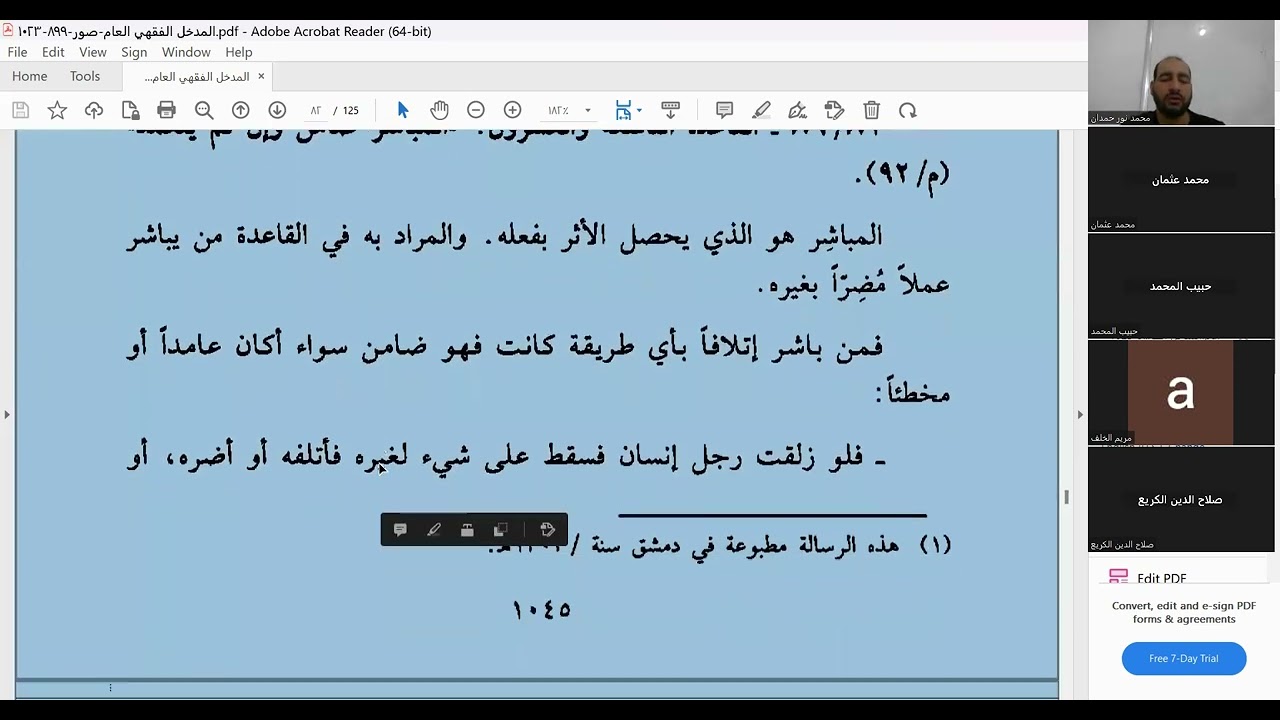This screenshot has width=1280, height=720.
Task: Expand the left navigation pane arrow
Action: (x=7, y=414)
